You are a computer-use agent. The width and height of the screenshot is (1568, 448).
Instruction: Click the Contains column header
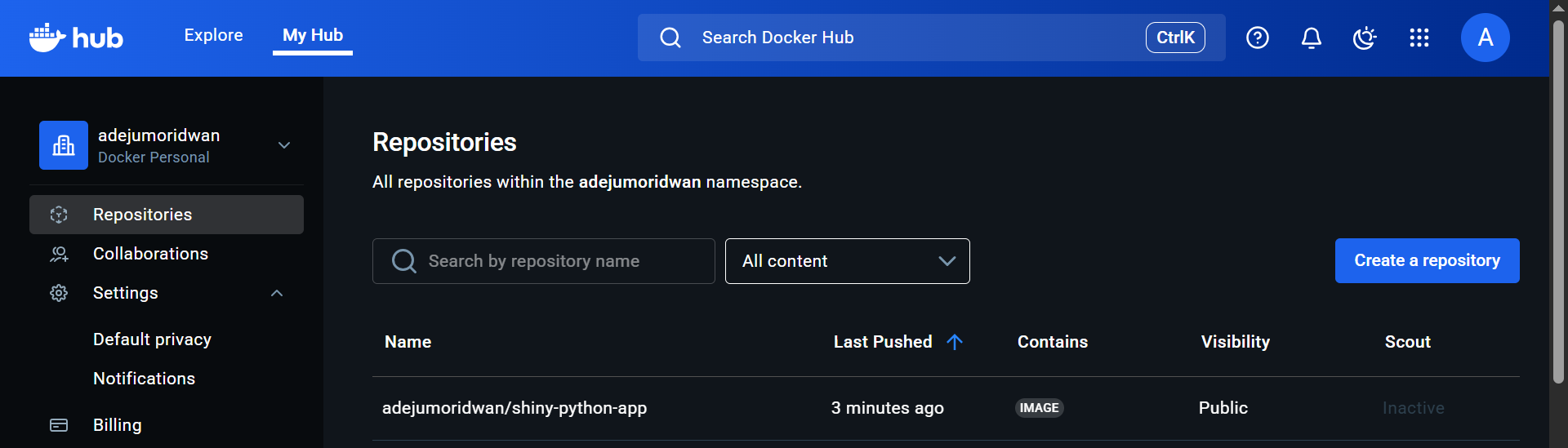pos(1053,342)
